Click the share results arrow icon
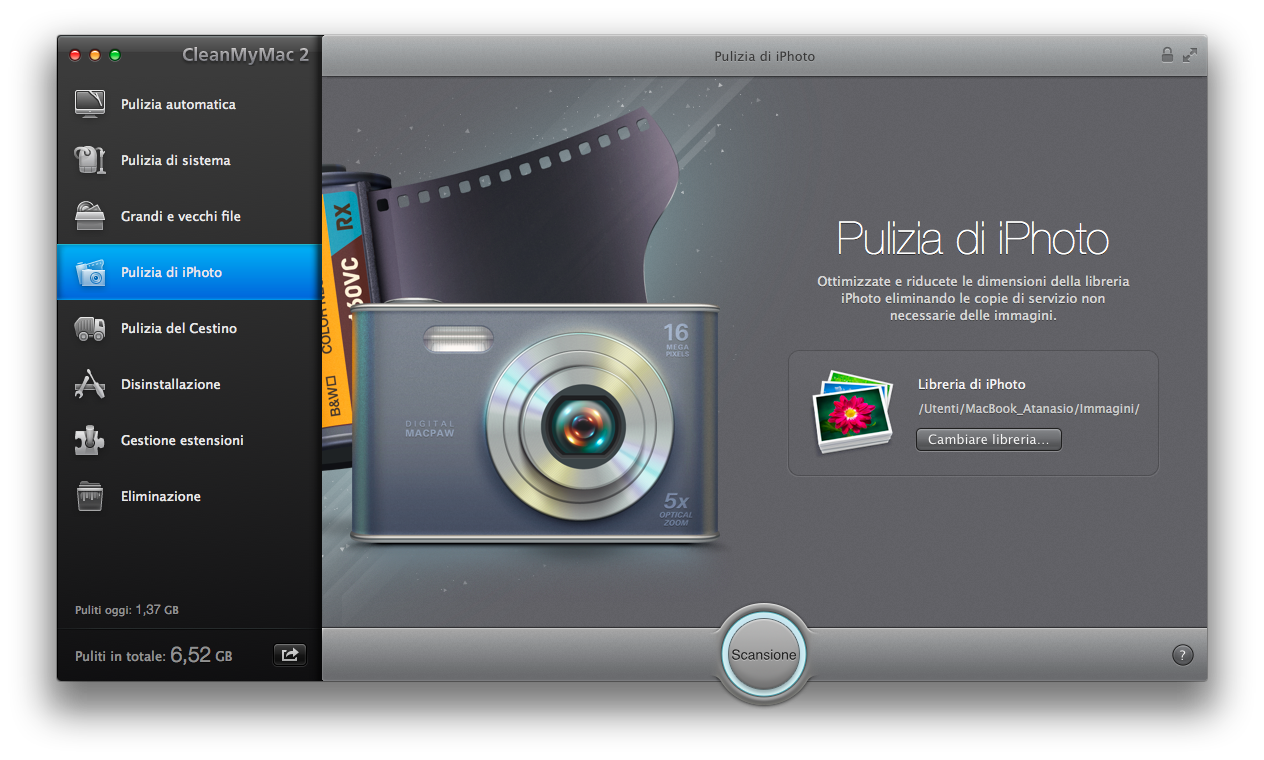1264x760 pixels. pos(290,655)
